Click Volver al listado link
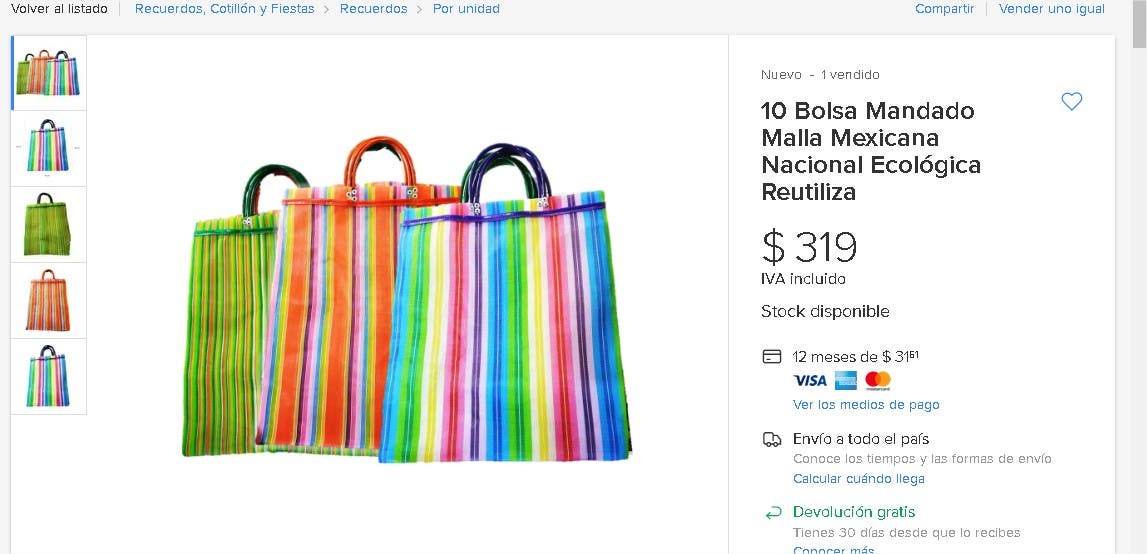1147x554 pixels. pos(59,9)
